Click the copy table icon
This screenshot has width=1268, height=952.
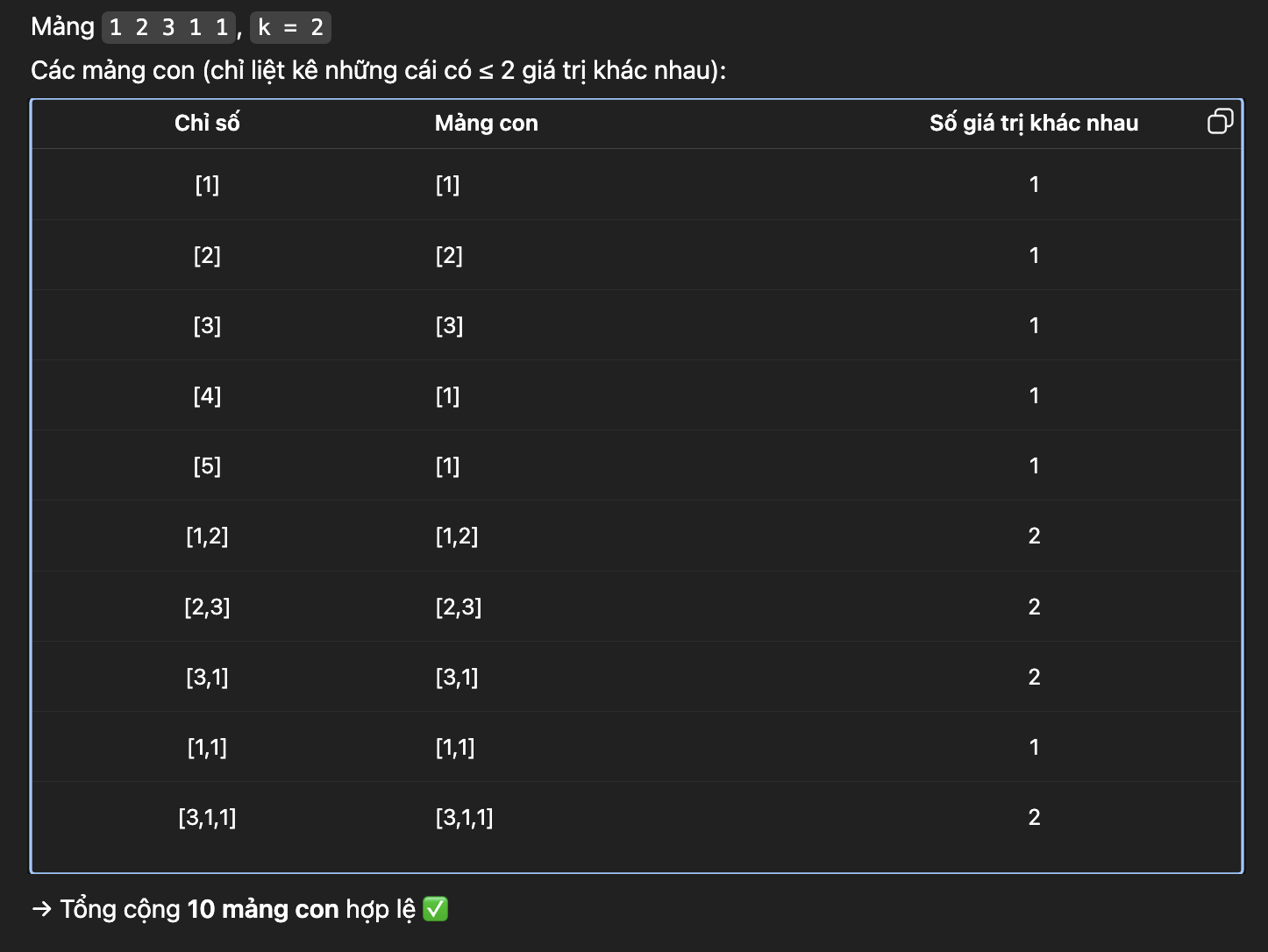[1220, 121]
